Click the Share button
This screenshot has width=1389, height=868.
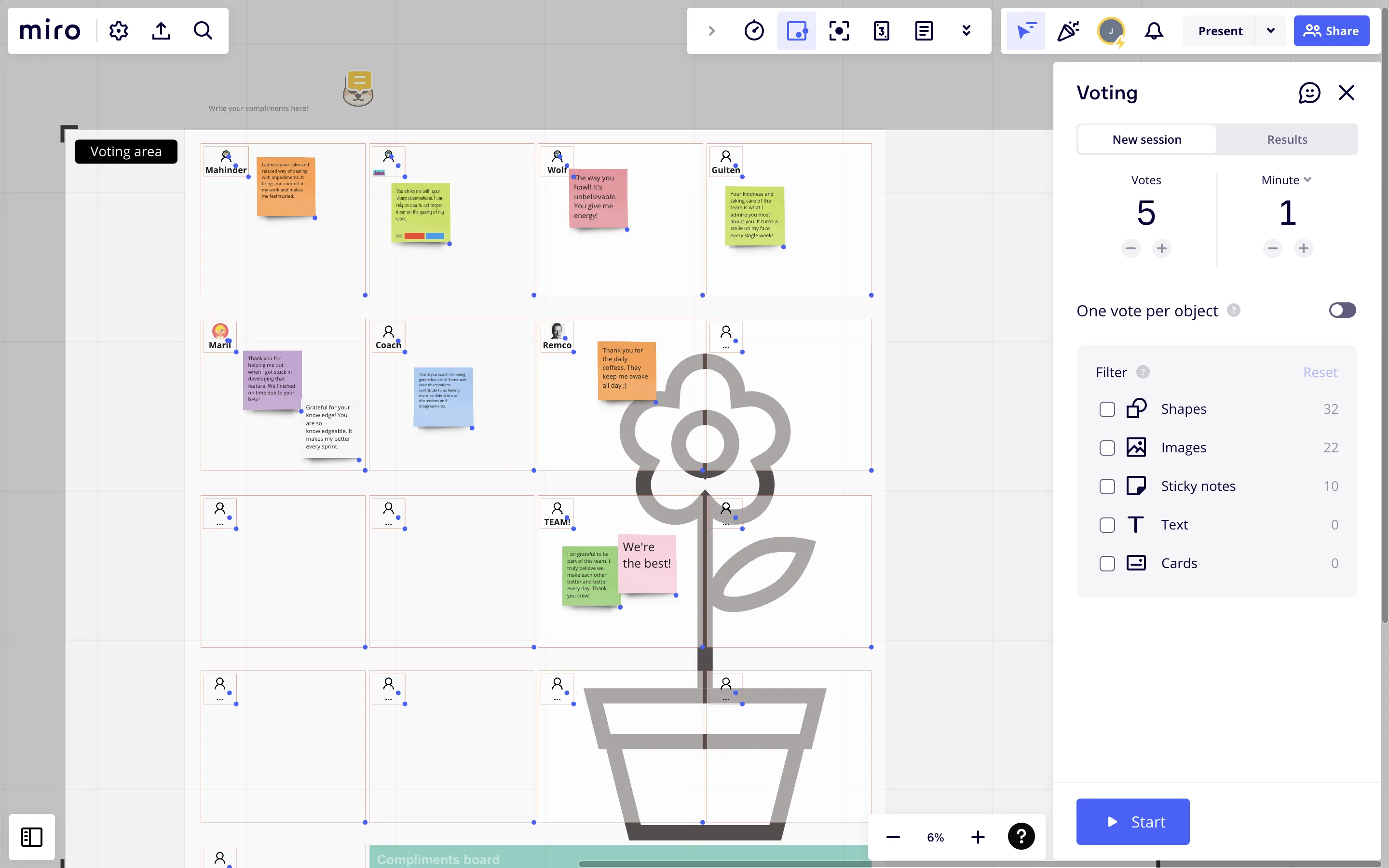pyautogui.click(x=1331, y=31)
